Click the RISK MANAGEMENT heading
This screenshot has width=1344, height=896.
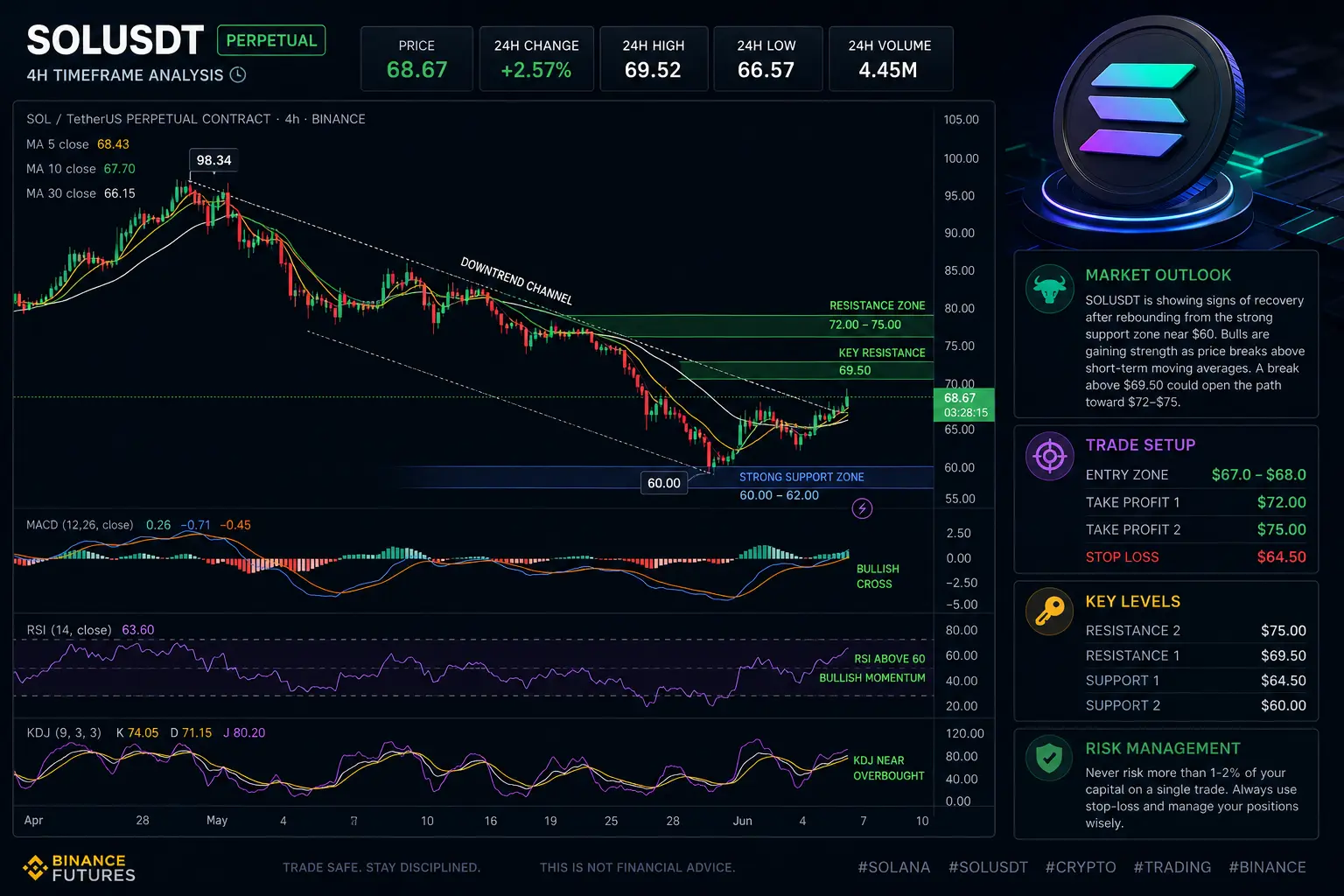point(1163,749)
